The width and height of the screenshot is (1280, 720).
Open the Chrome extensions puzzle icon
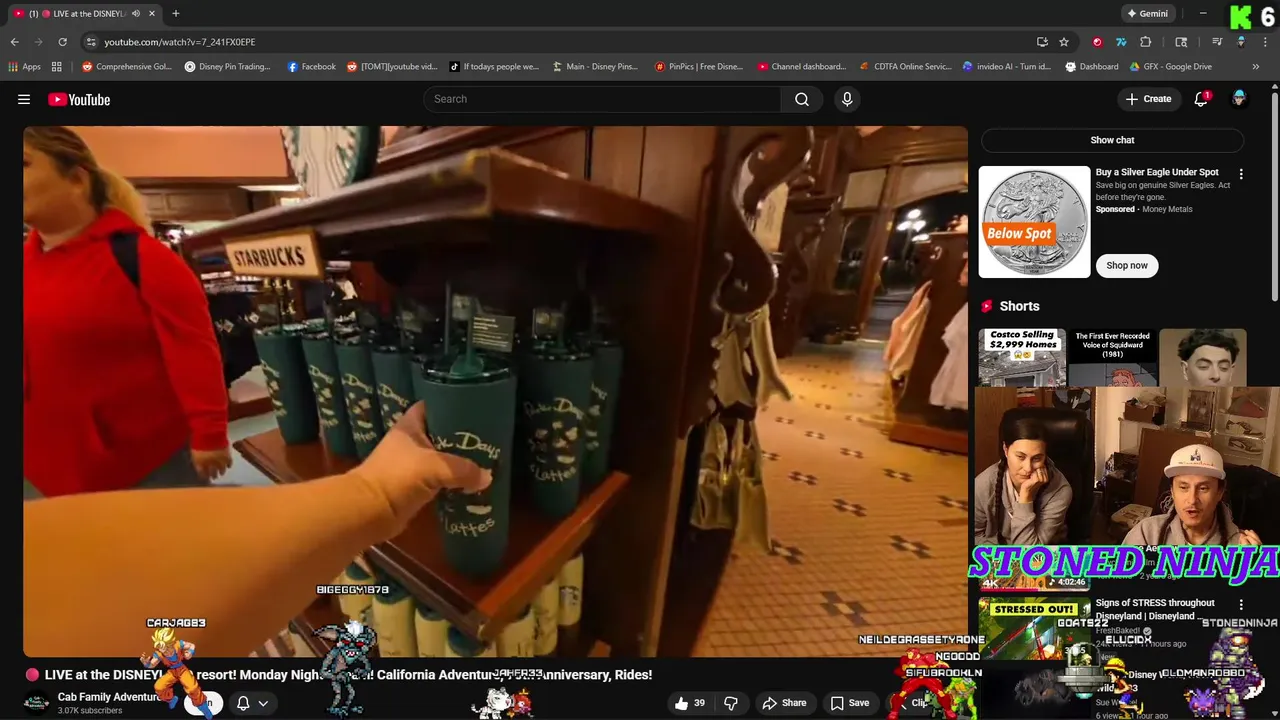click(1146, 42)
